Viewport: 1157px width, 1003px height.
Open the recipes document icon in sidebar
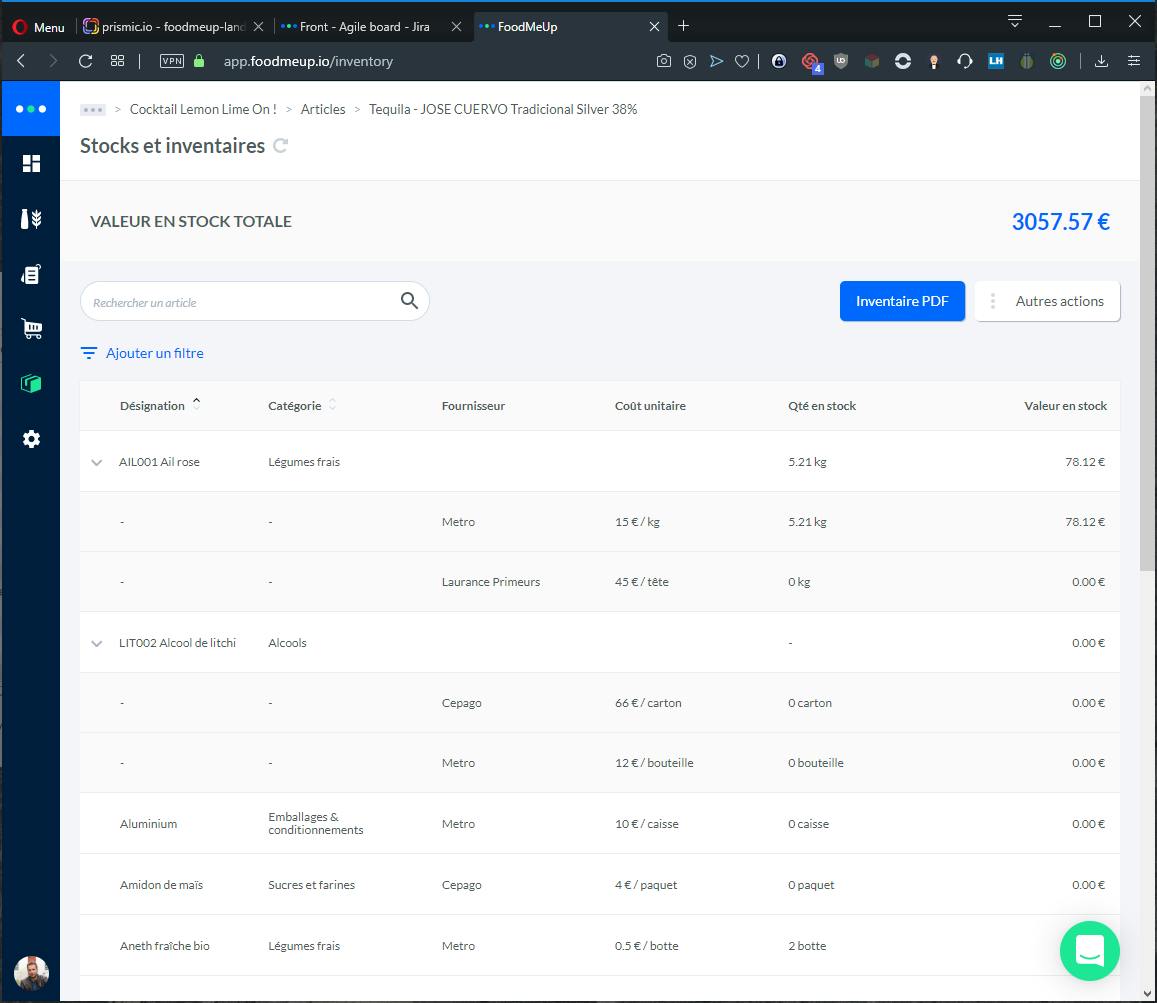tap(31, 274)
